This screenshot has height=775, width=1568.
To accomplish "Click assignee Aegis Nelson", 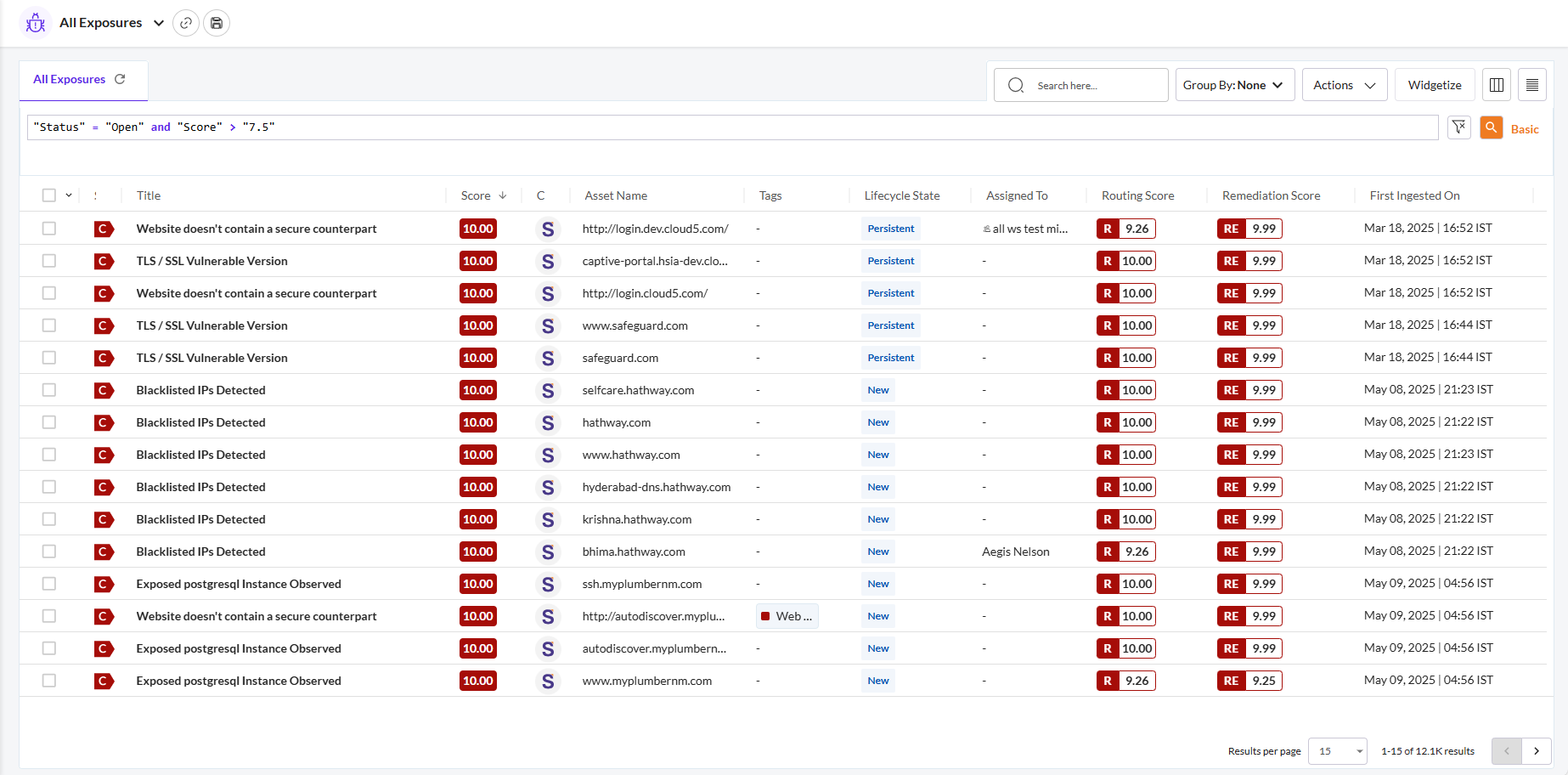I will click(x=1016, y=552).
